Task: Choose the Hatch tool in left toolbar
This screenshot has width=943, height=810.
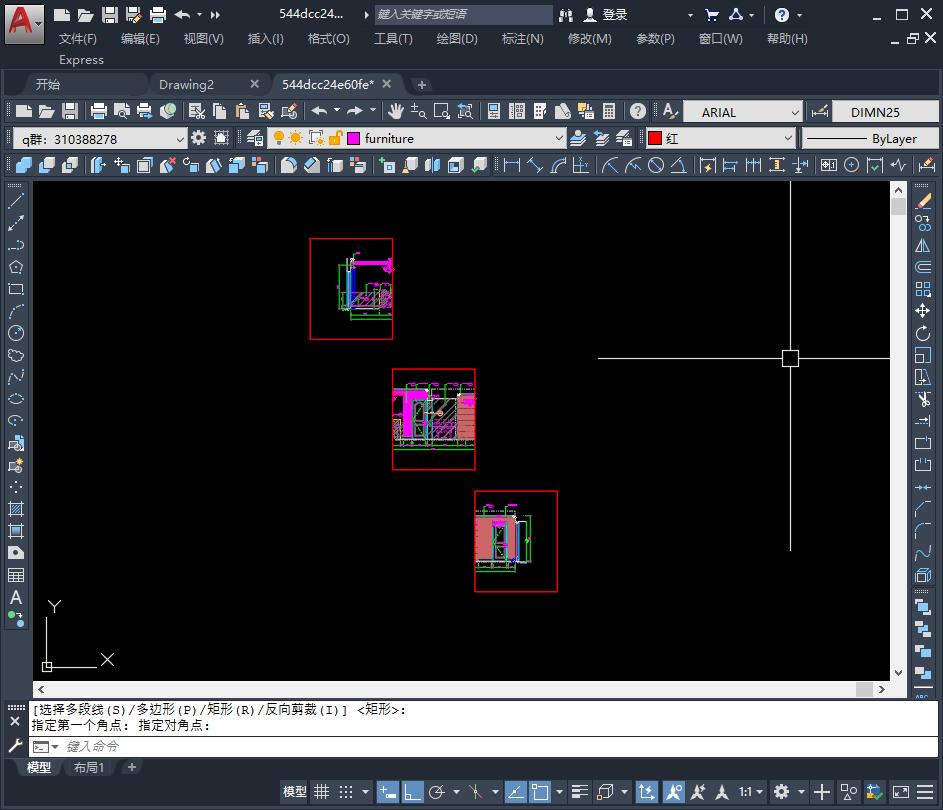Action: coord(16,509)
